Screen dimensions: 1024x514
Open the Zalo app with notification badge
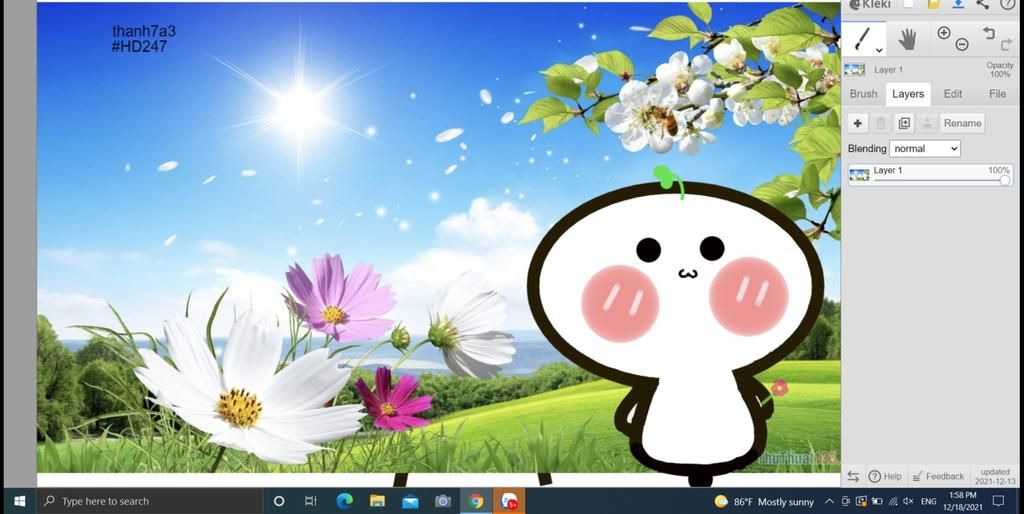509,501
